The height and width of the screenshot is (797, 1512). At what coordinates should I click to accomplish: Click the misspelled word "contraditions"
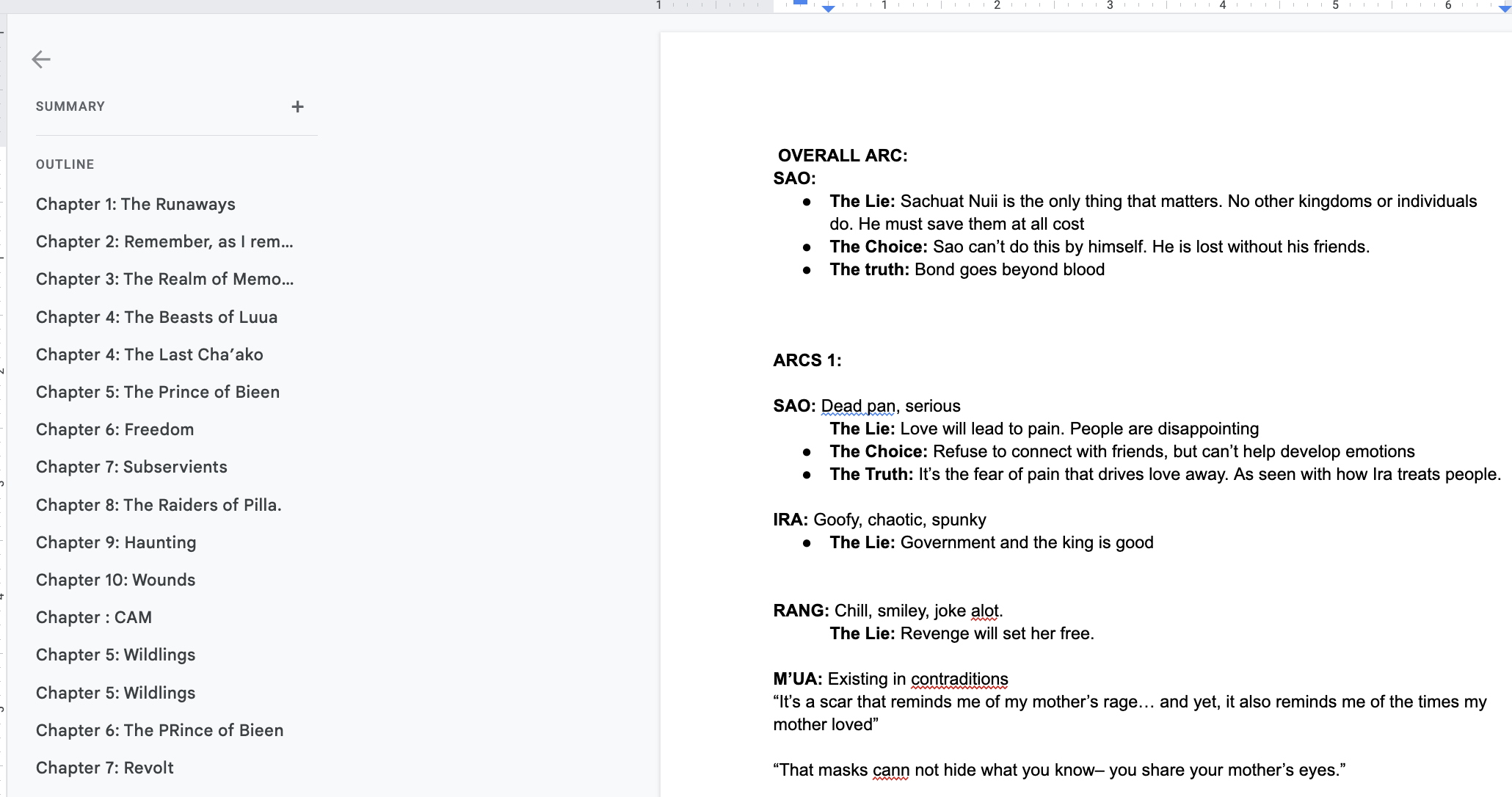tap(959, 679)
